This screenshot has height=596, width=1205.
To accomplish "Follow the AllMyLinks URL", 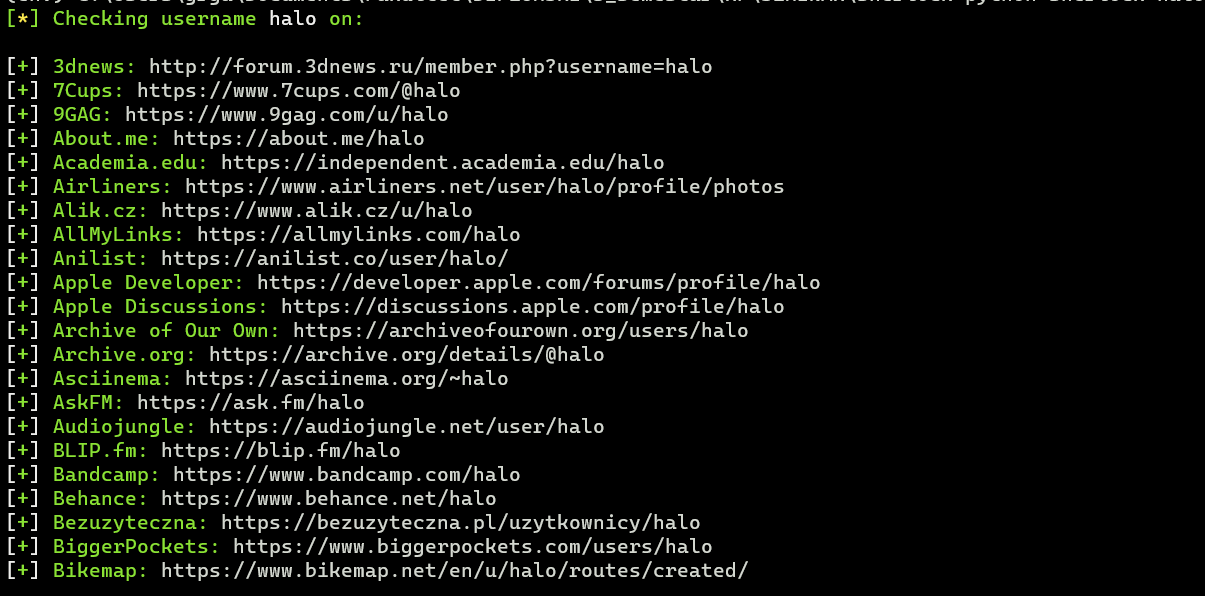I will [358, 235].
